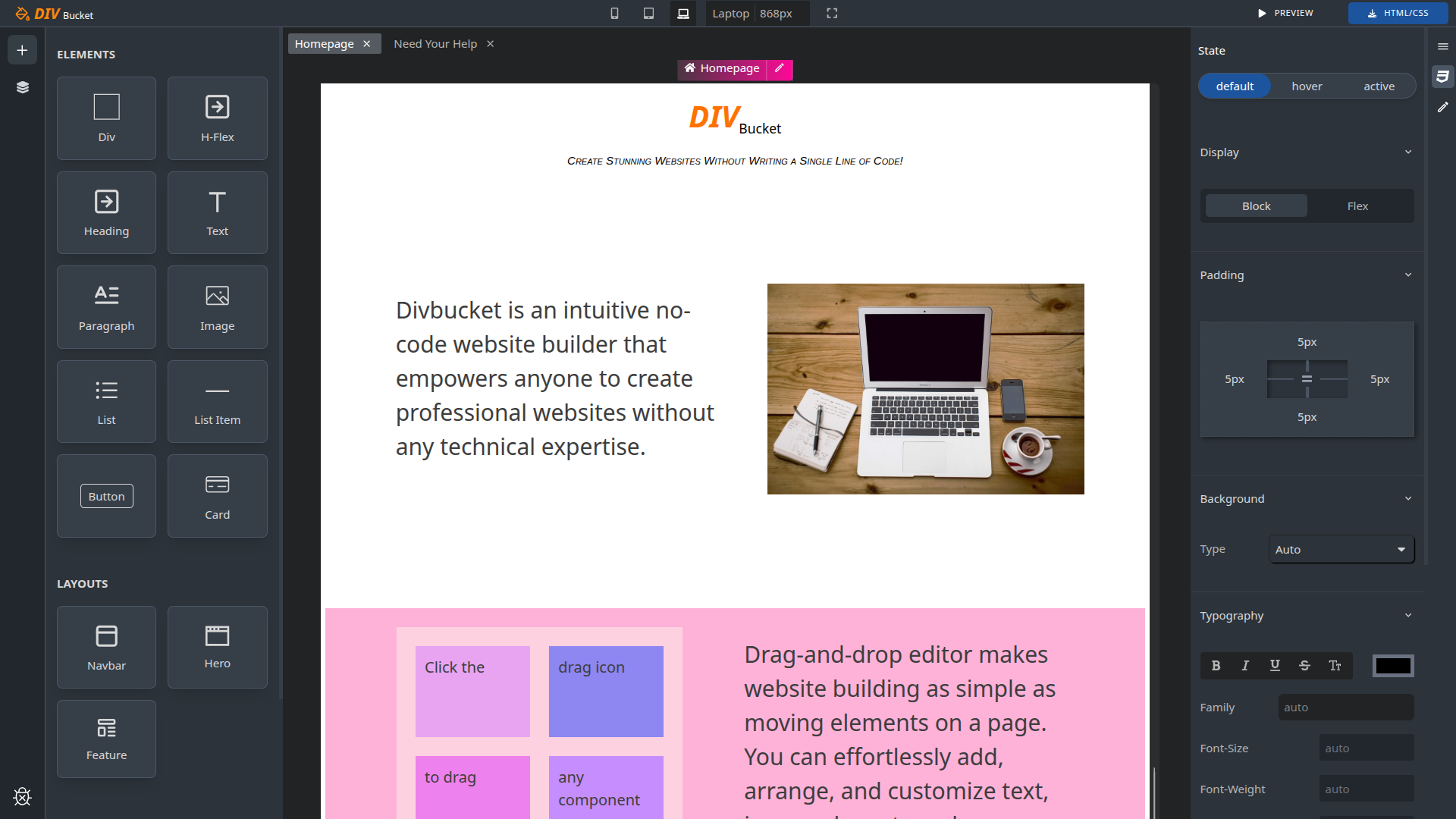Select the laptop device view

(683, 14)
